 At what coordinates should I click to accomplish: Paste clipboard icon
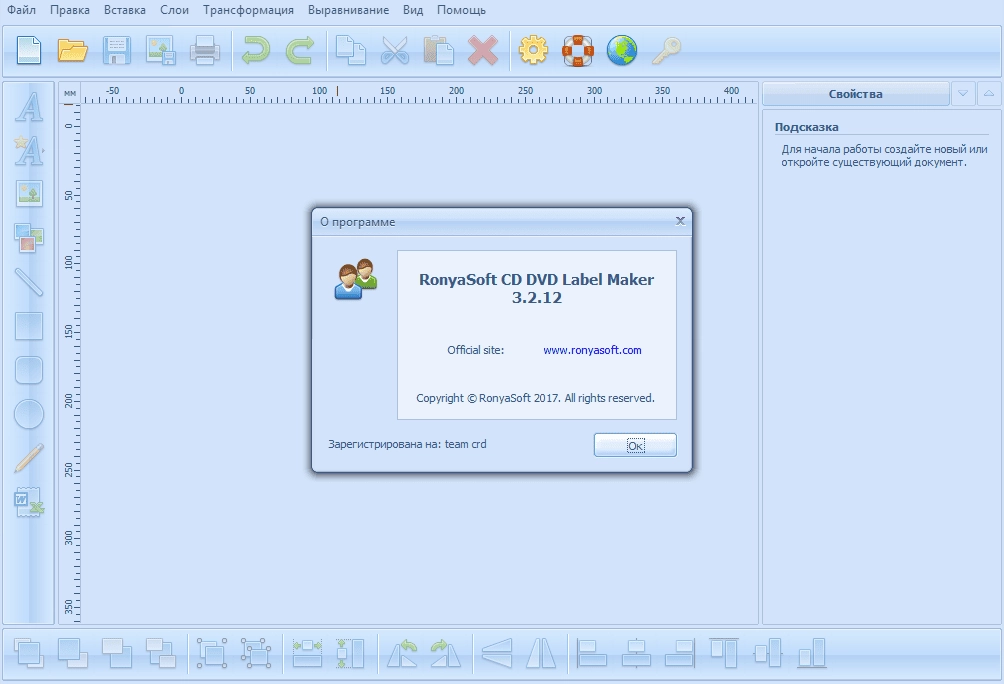point(439,50)
